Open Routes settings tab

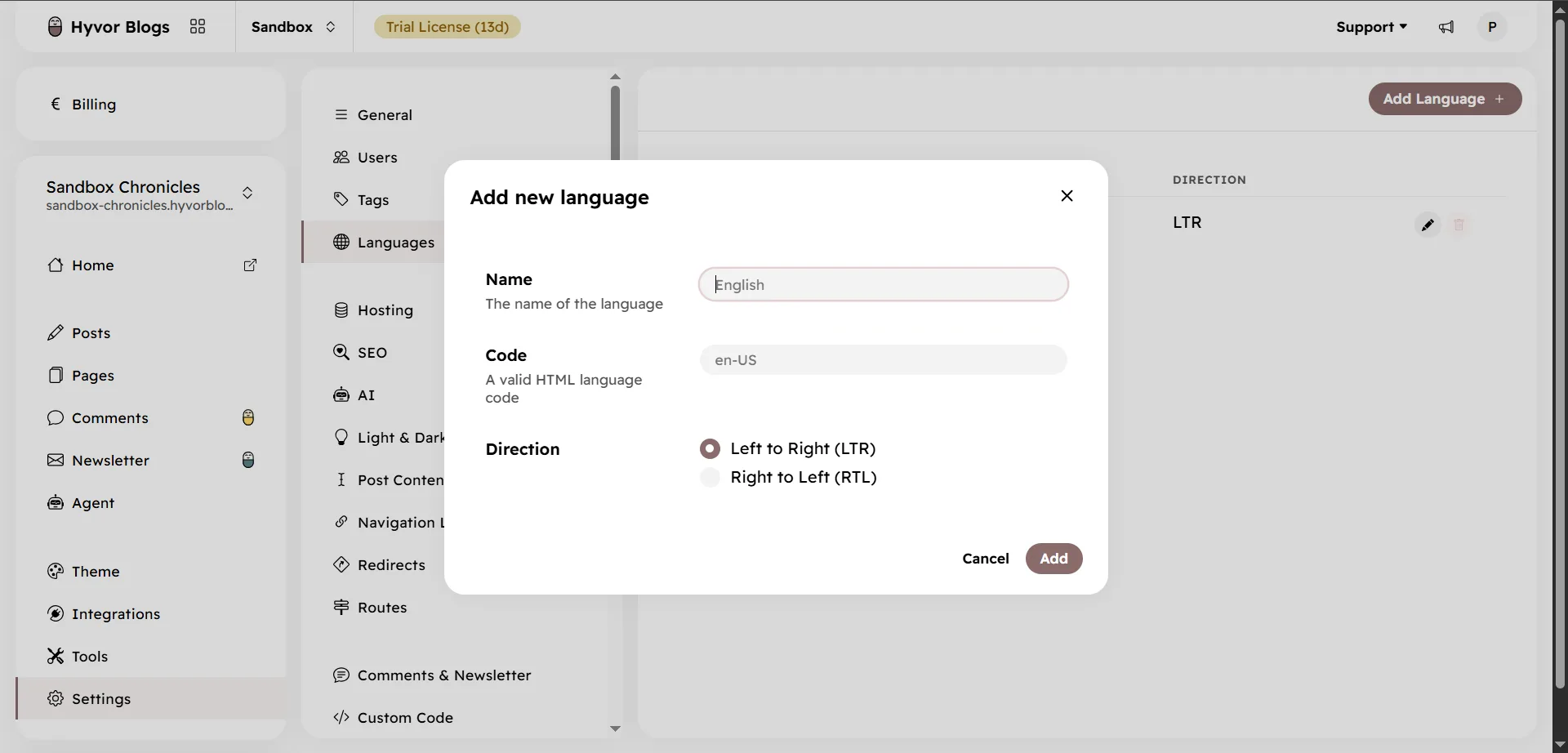pyautogui.click(x=370, y=608)
